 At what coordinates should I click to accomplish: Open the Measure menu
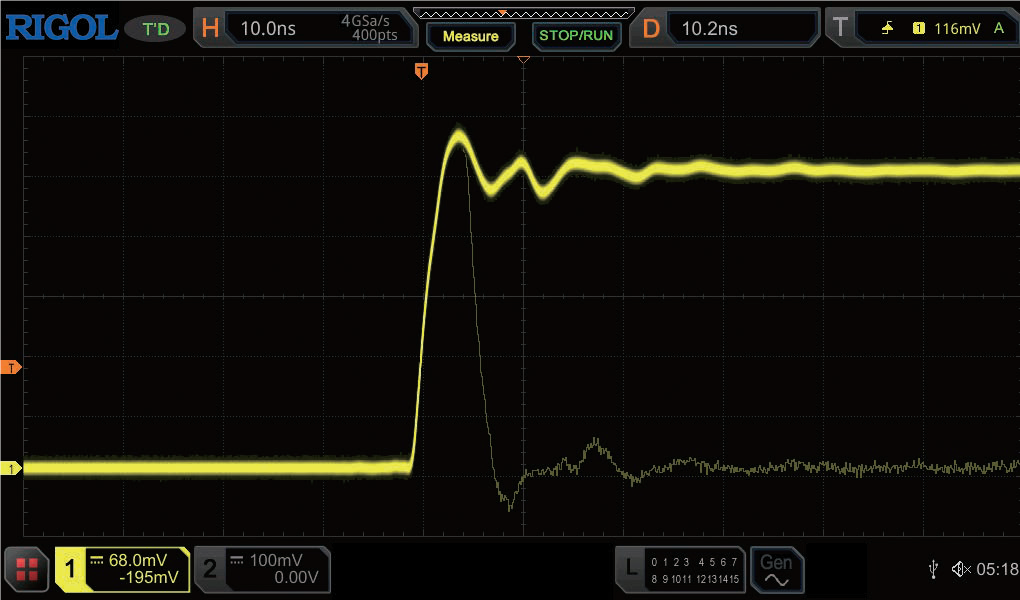(x=470, y=35)
